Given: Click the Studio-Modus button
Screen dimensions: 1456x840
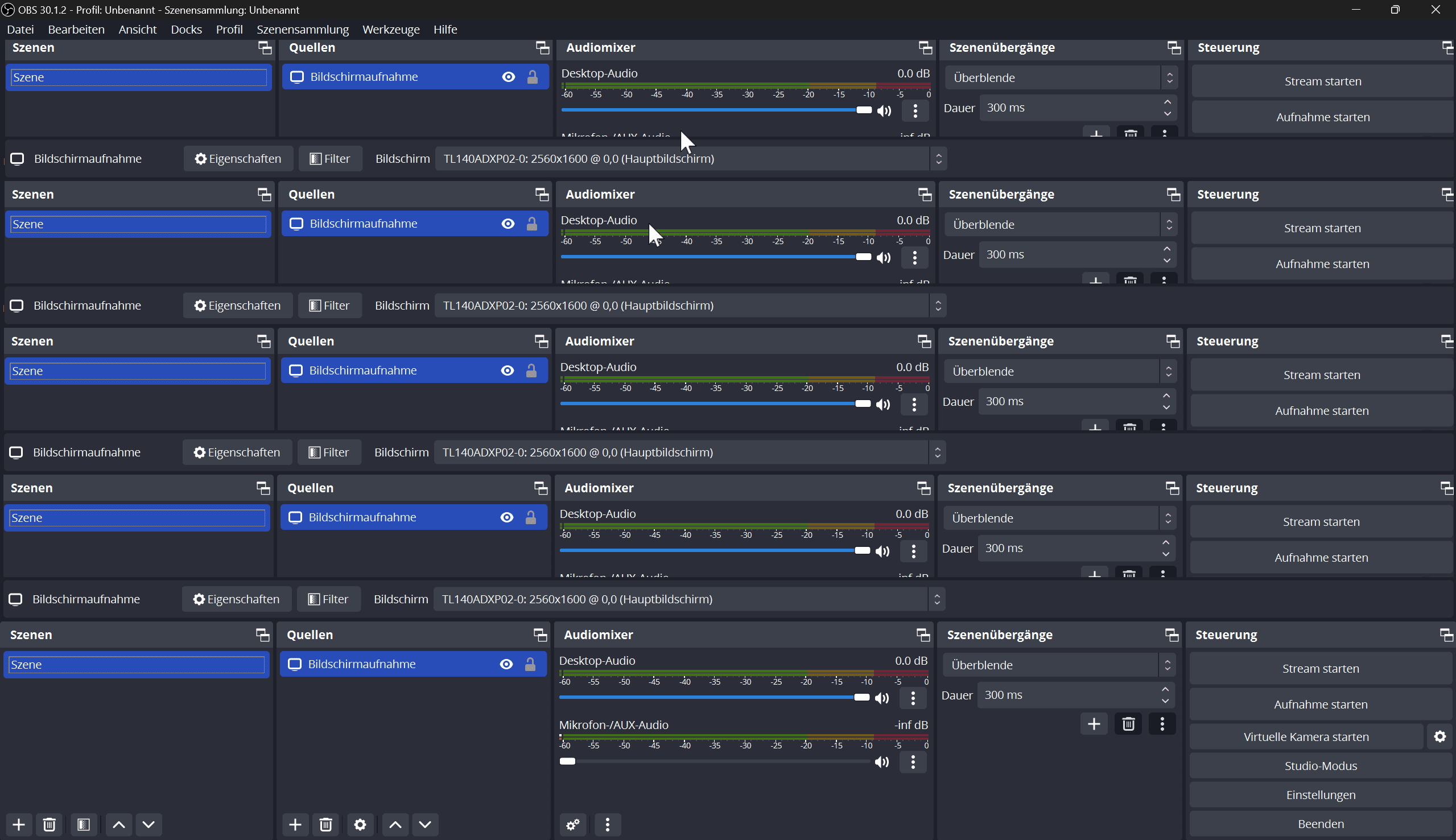Looking at the screenshot, I should (1320, 765).
